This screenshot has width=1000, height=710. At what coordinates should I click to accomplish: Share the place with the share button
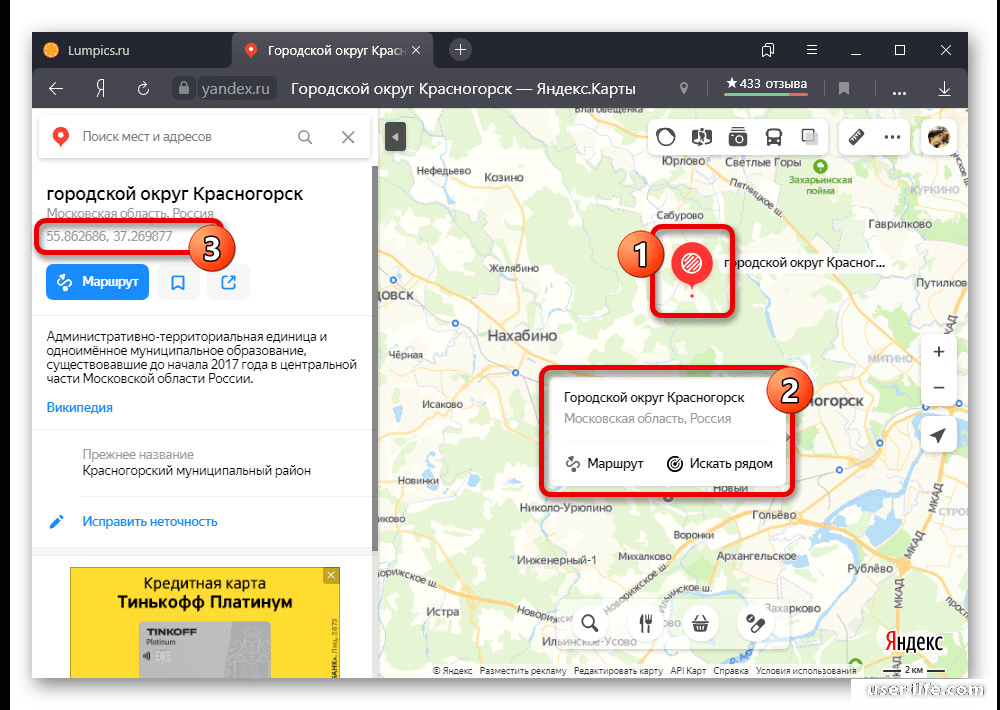(228, 282)
